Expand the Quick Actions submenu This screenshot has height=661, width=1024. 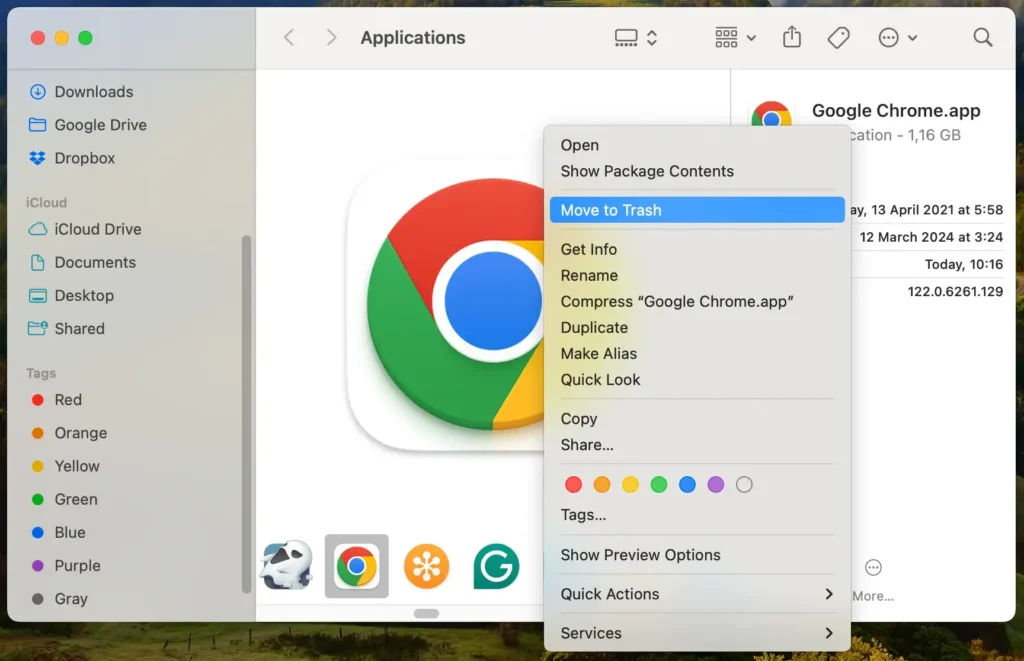tap(697, 594)
